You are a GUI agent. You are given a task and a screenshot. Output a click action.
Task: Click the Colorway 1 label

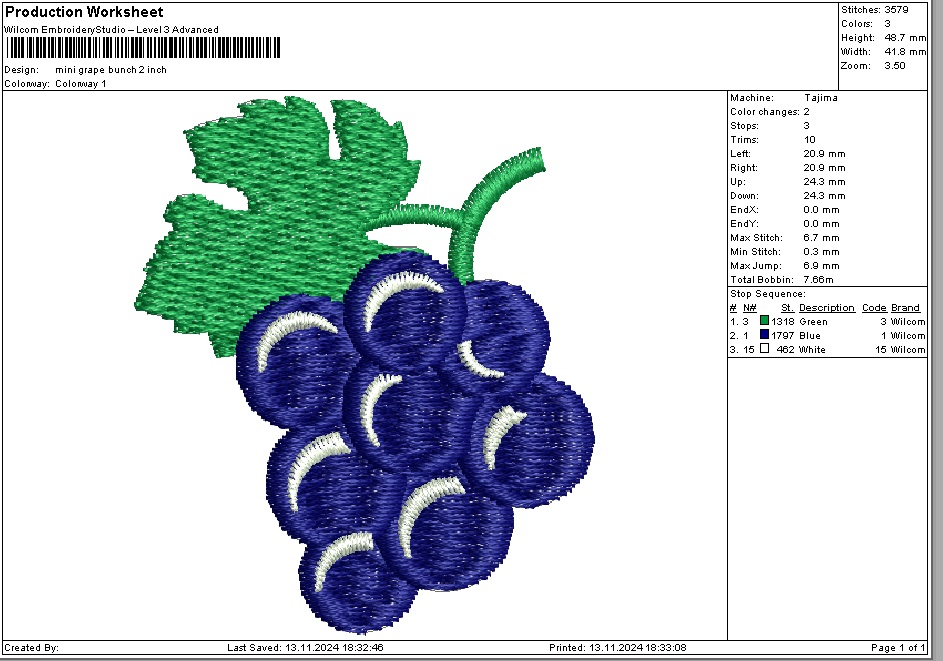[80, 84]
